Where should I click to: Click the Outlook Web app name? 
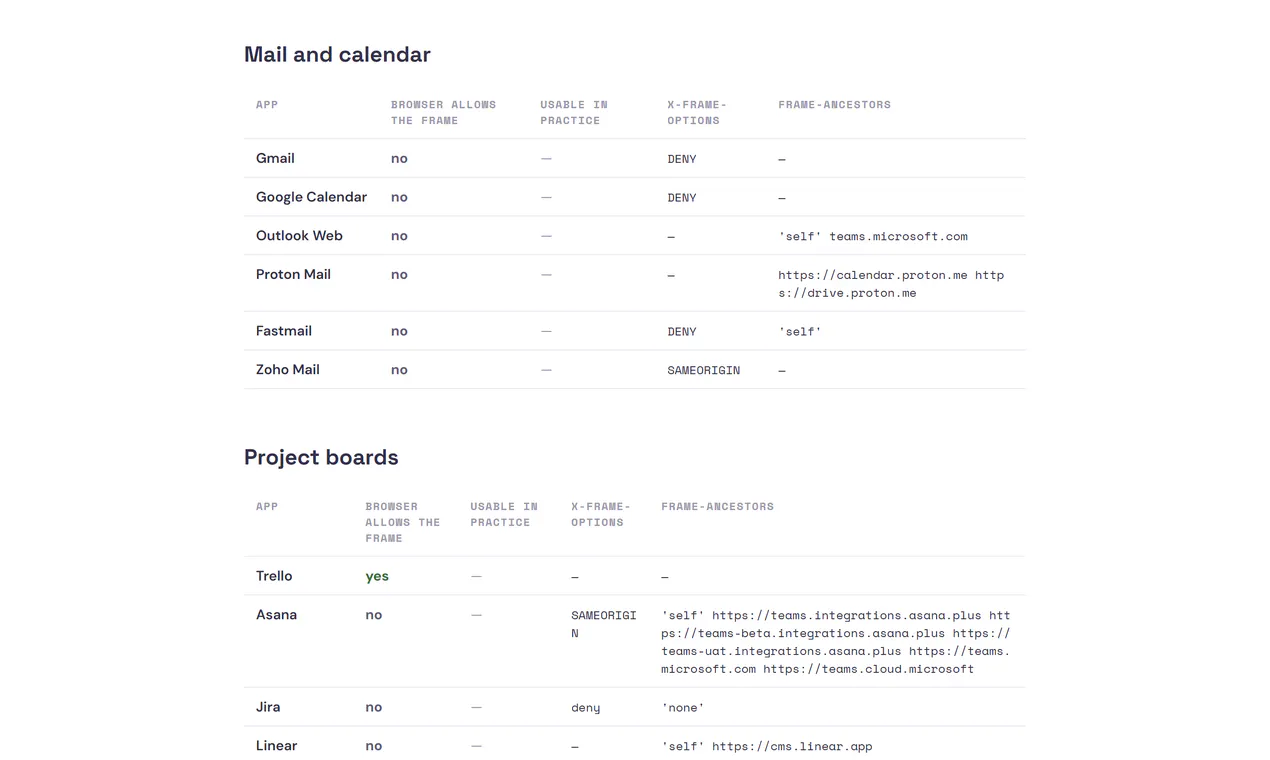coord(299,236)
